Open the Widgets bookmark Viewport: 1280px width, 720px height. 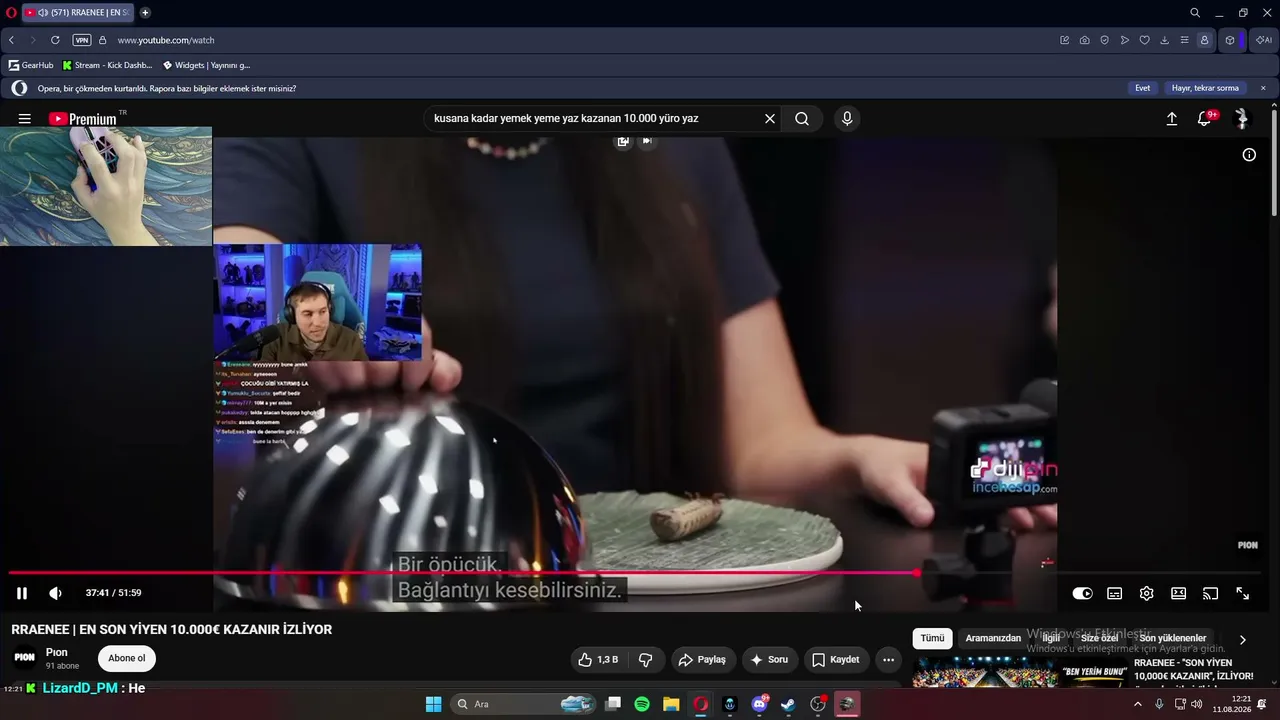[206, 65]
